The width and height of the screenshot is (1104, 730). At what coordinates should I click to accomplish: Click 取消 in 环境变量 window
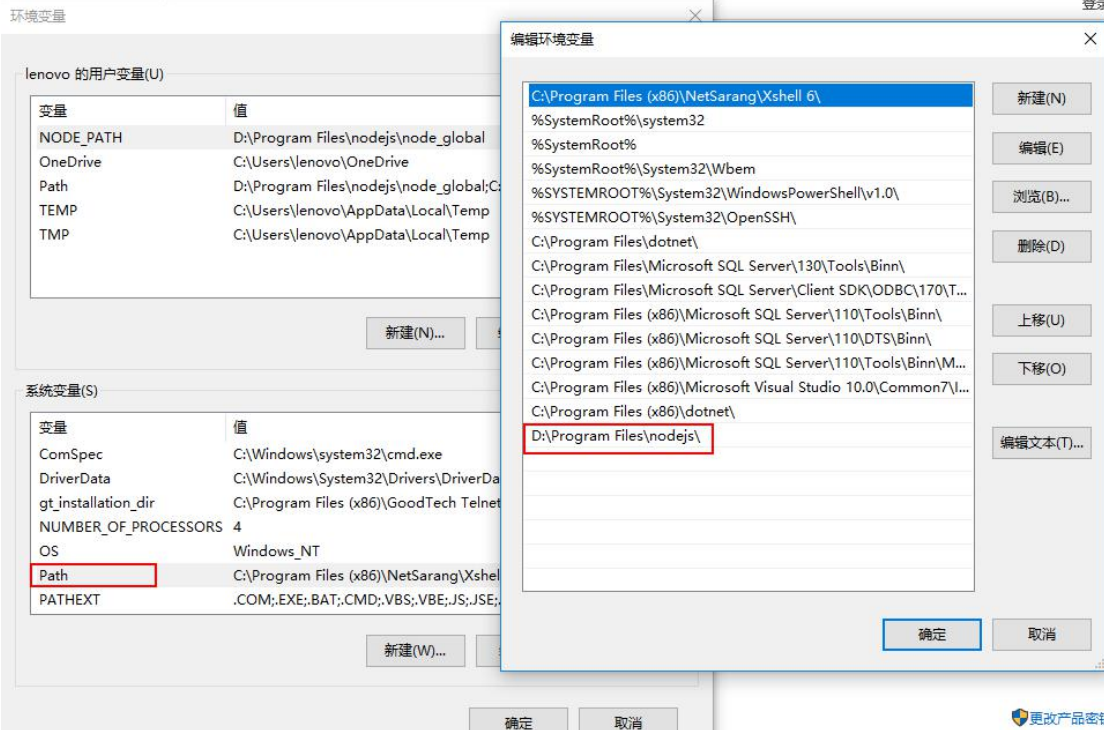[x=628, y=719]
